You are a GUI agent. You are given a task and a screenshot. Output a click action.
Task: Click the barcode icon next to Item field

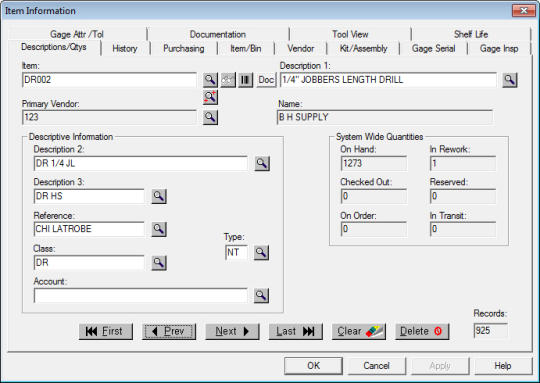(x=246, y=80)
